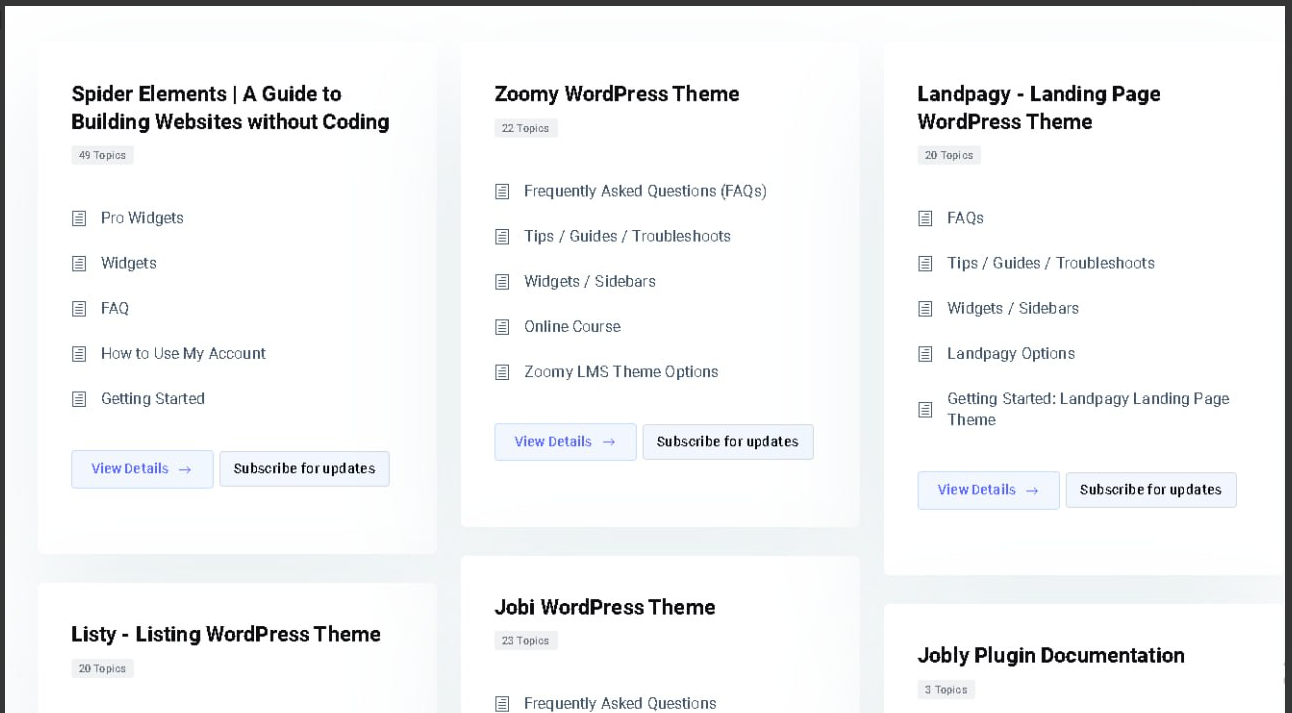Open the Landpagy Options topic
This screenshot has width=1292, height=713.
tap(1011, 353)
